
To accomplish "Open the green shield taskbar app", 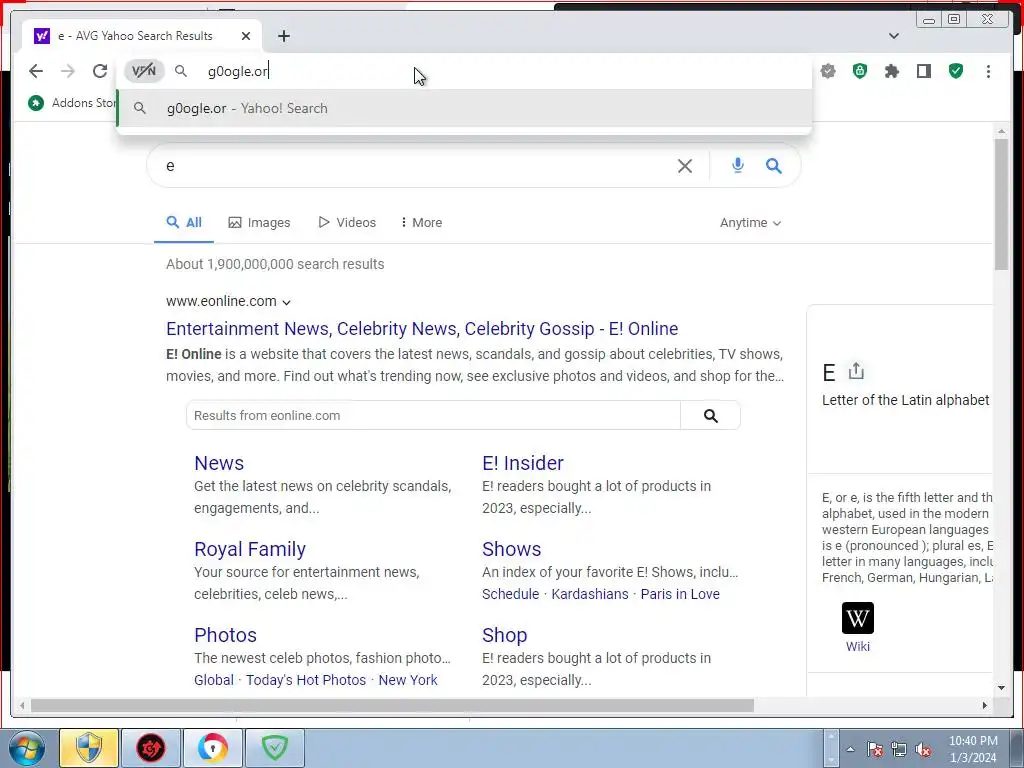I will pos(275,748).
